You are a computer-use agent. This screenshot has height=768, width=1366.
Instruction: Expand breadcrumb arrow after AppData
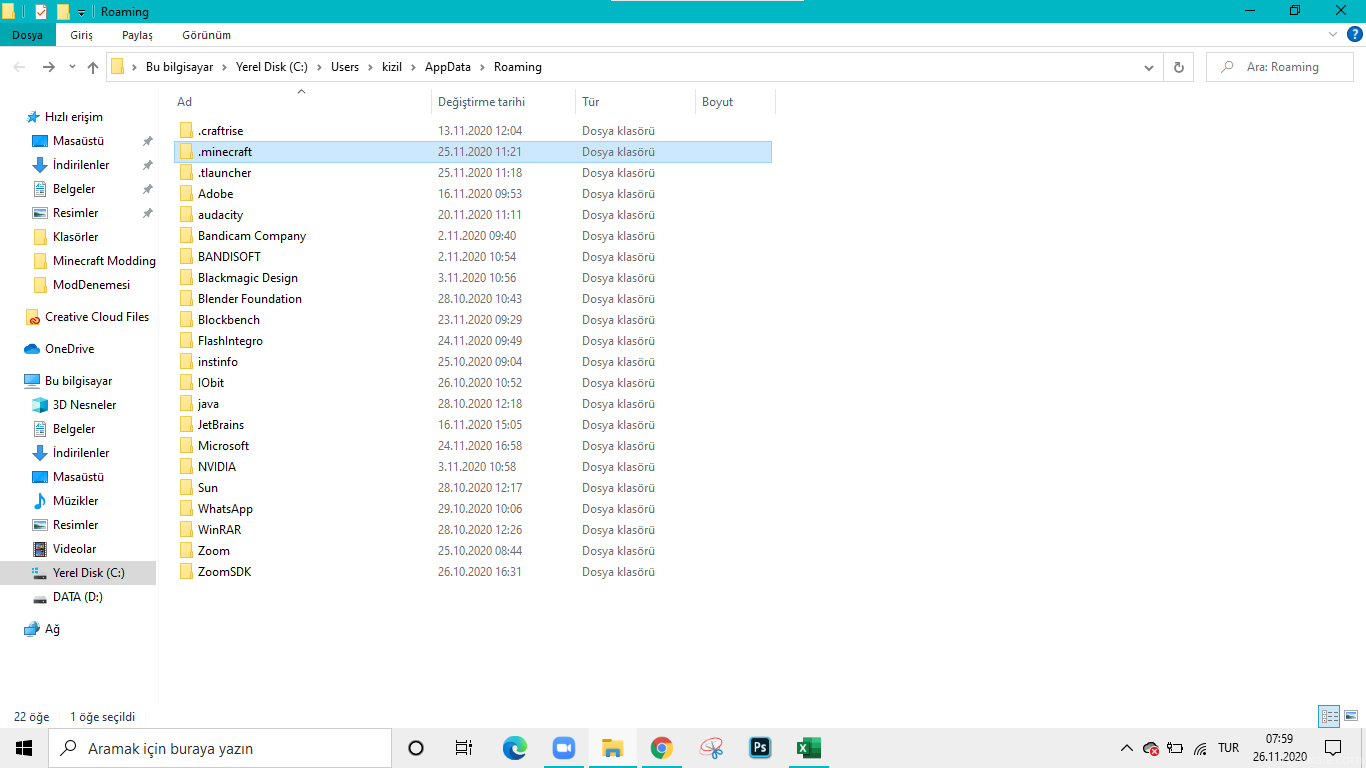click(484, 67)
